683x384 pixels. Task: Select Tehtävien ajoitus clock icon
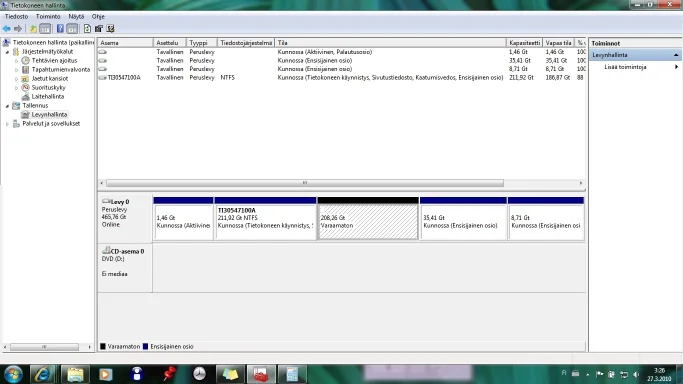pos(25,61)
